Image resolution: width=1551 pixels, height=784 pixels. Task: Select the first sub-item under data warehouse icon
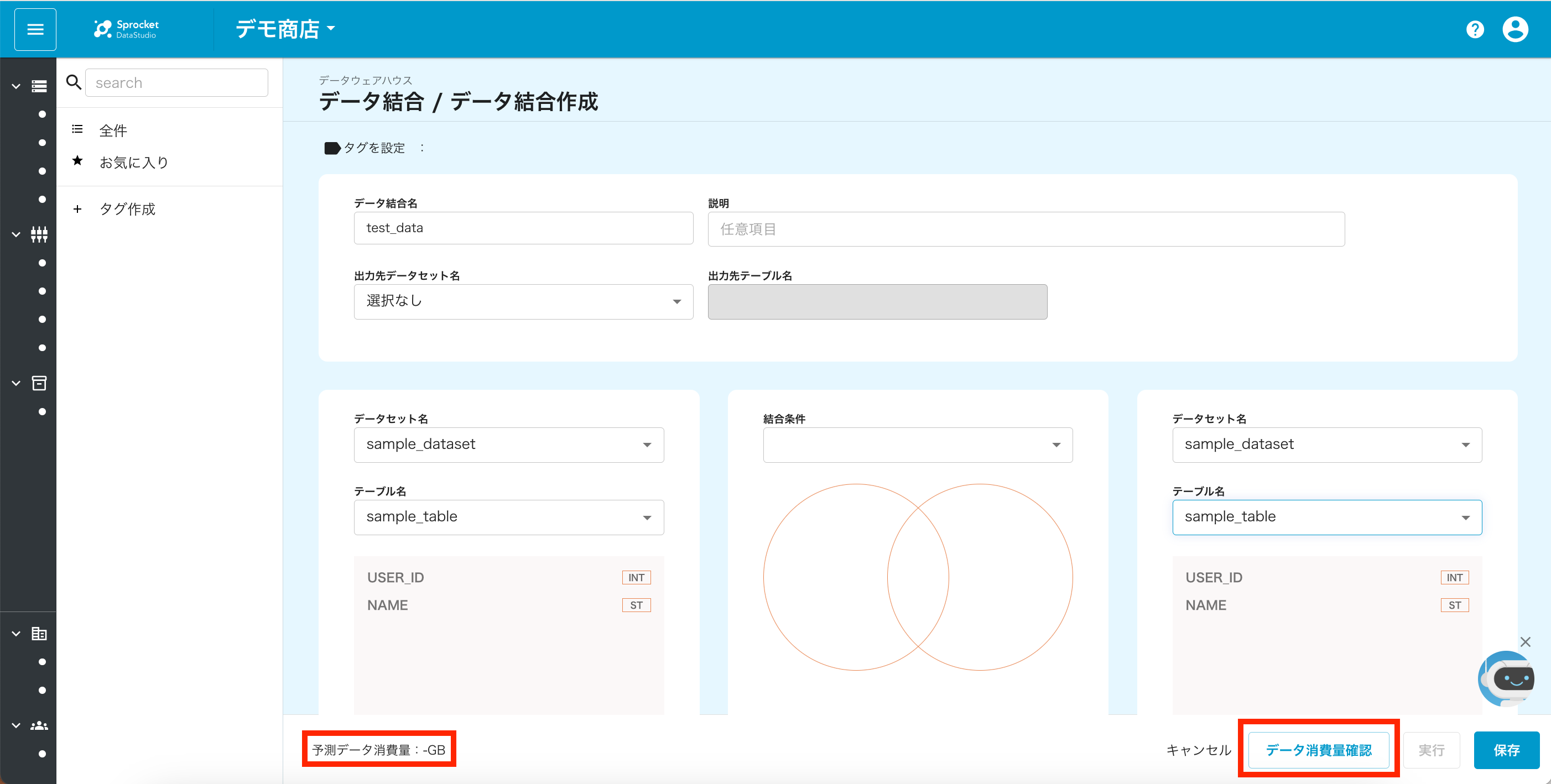(42, 114)
